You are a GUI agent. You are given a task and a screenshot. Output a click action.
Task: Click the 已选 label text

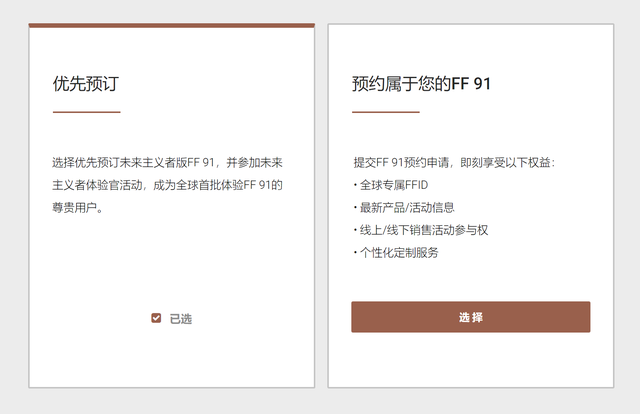click(x=181, y=318)
